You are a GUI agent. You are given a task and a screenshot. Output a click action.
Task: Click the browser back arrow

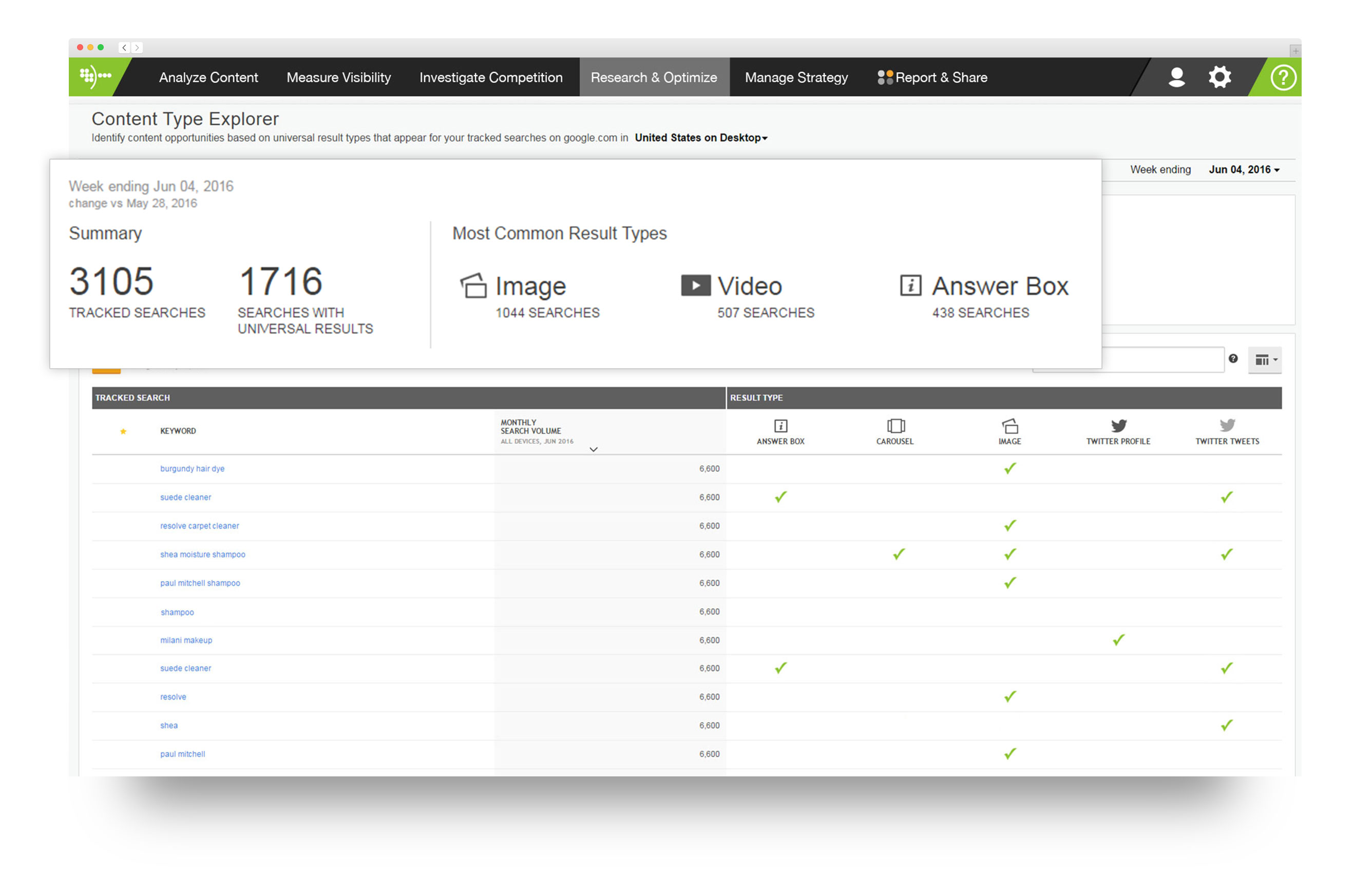(125, 48)
